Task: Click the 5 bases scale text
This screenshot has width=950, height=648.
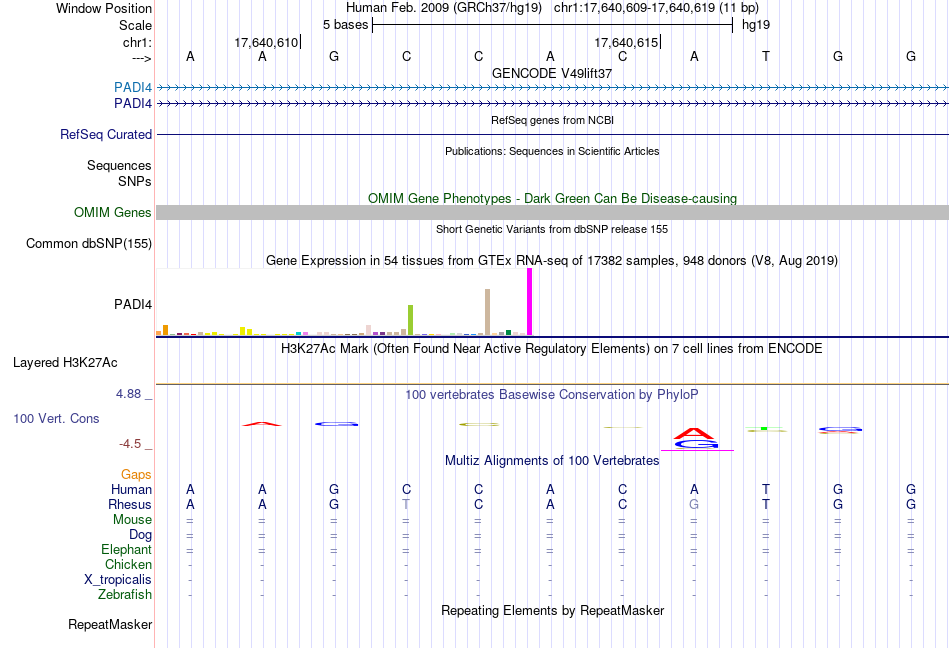Action: 345,25
